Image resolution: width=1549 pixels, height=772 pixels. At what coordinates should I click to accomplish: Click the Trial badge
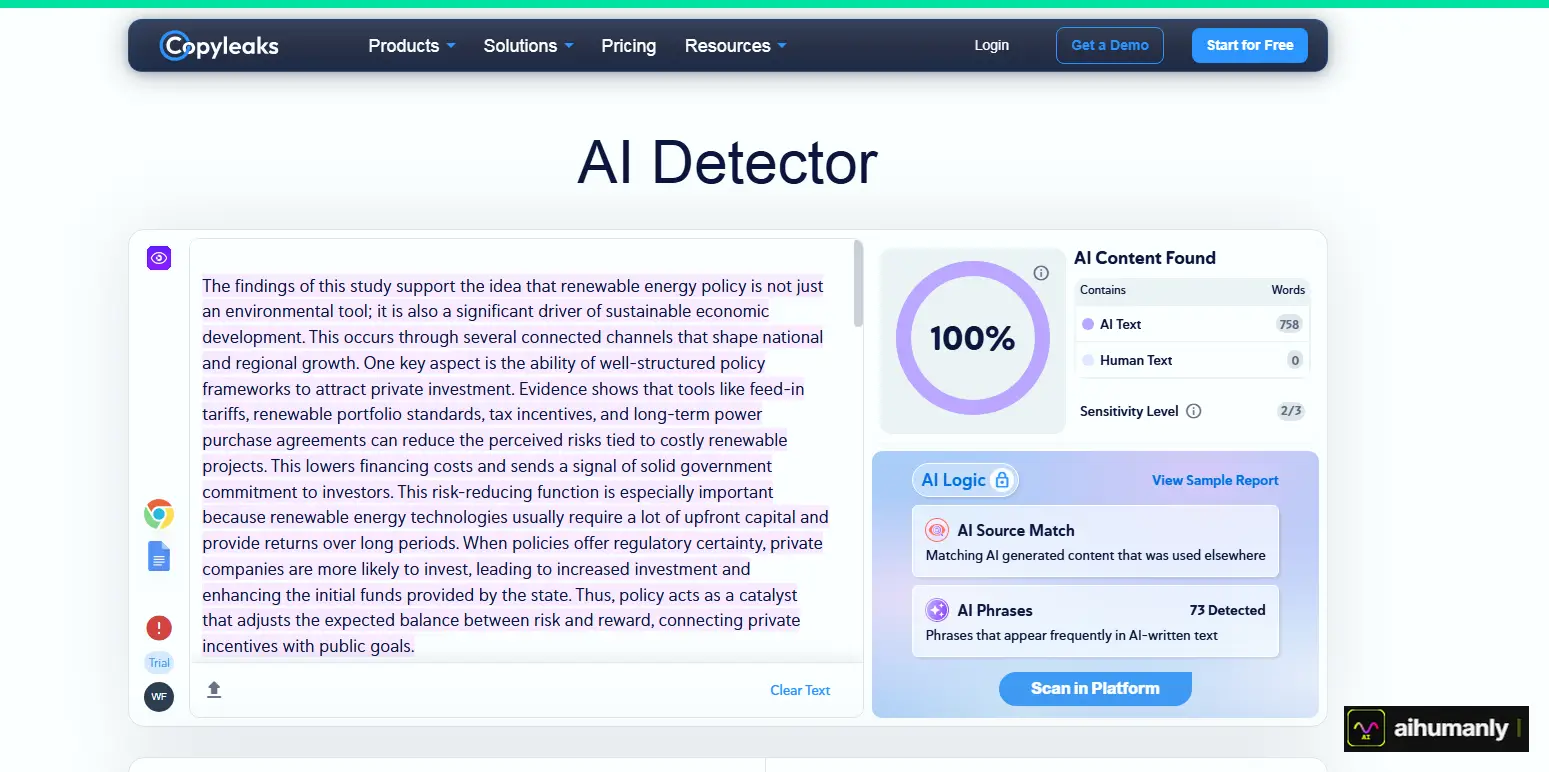point(159,662)
